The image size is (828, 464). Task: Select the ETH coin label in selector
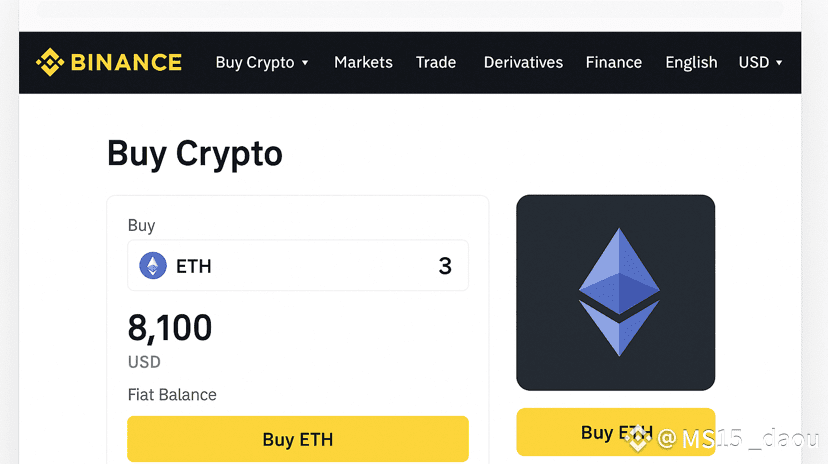[194, 267]
